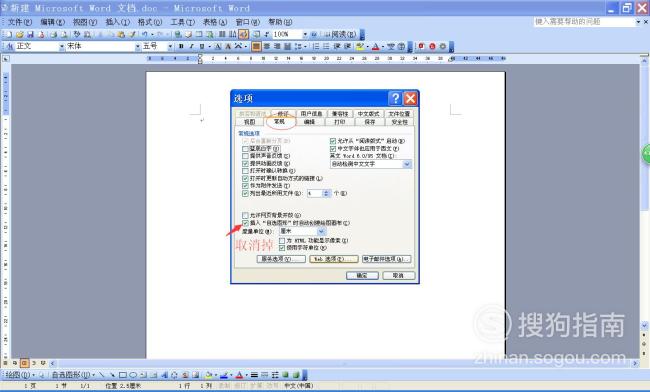Open the 正文 style dropdown

click(62, 46)
